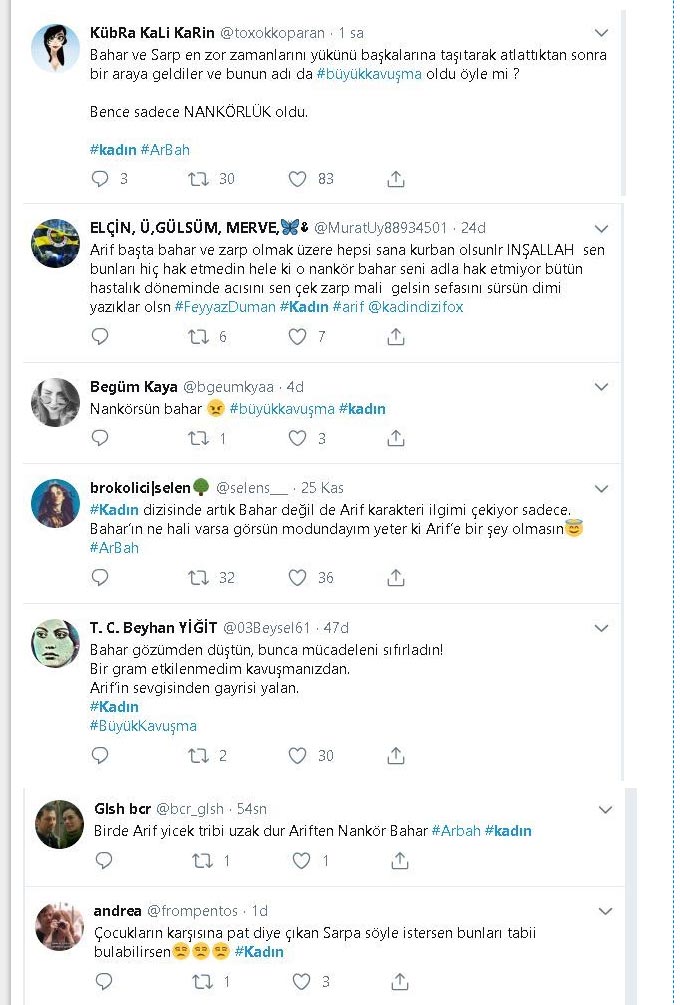Reply to Begüm Kaya's tweet
The image size is (680, 1005).
pos(100,438)
